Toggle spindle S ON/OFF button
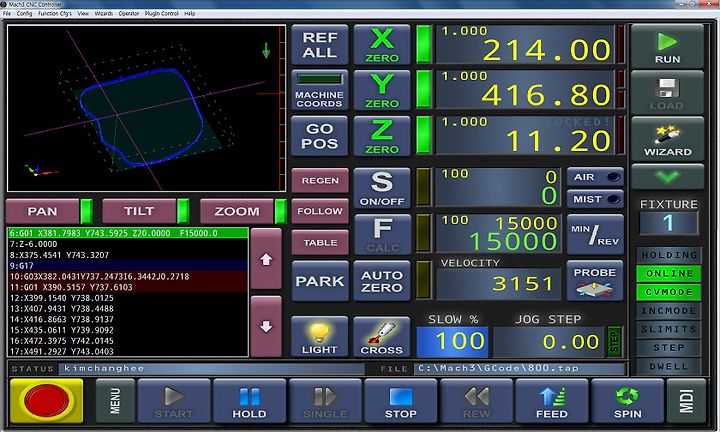Screen dimensions: 720x432 tap(382, 188)
